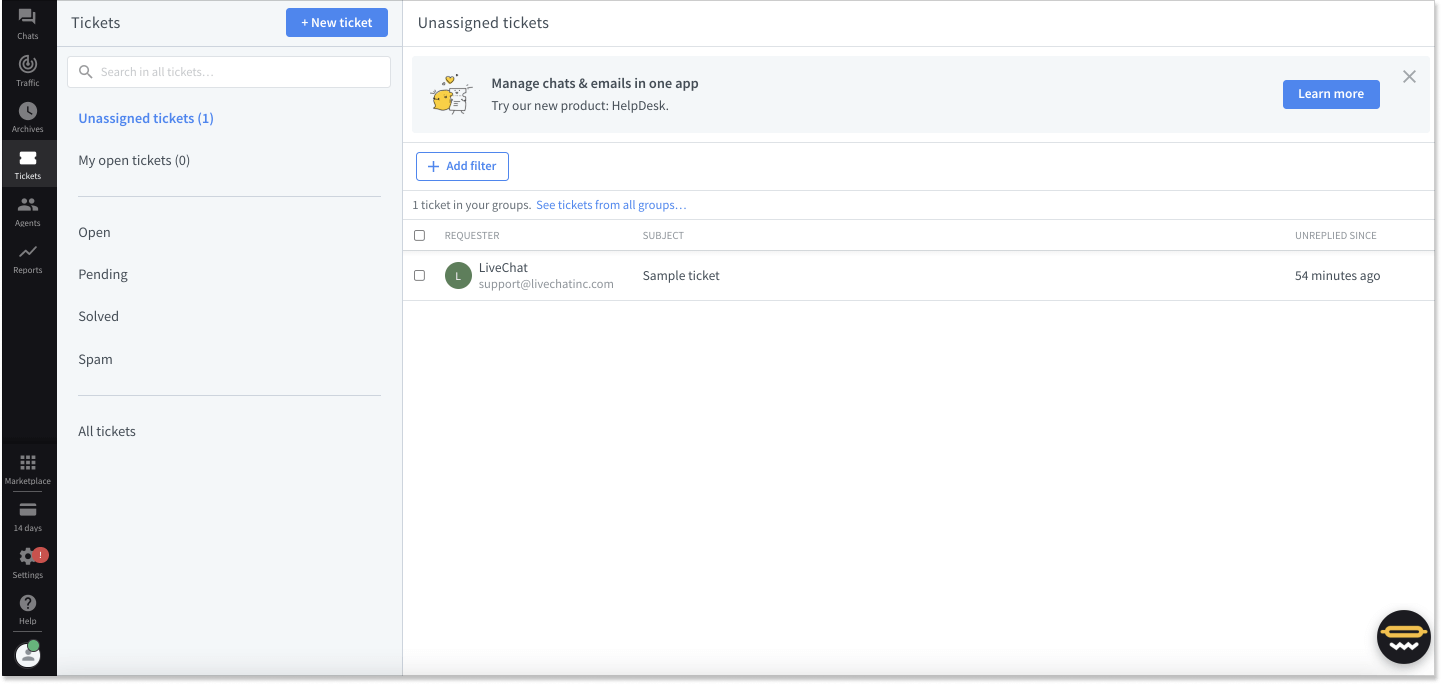Show All tickets list

tap(107, 431)
